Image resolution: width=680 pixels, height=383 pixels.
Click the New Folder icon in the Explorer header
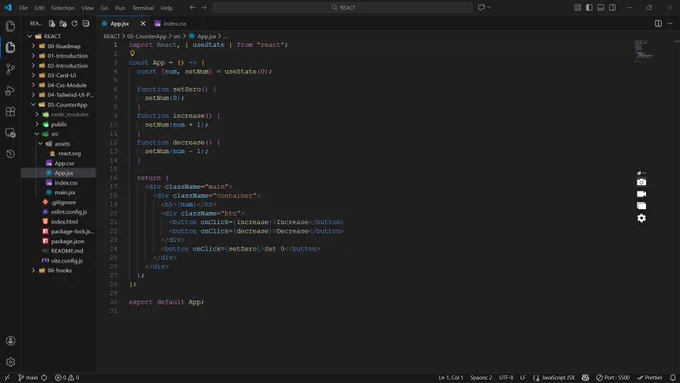pos(63,23)
